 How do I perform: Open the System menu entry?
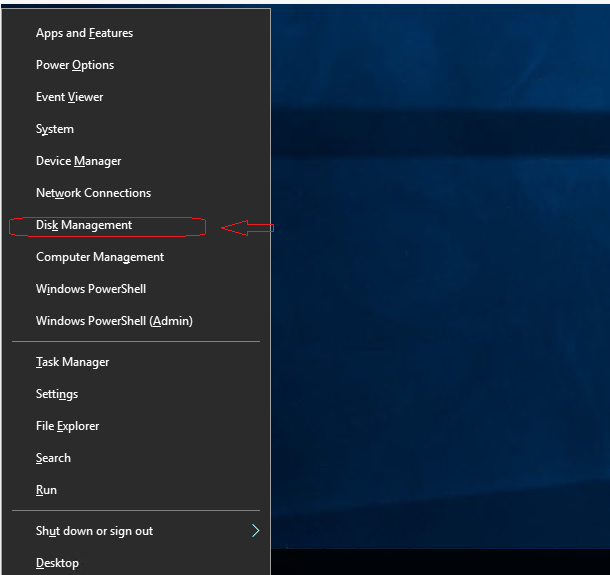(136, 129)
